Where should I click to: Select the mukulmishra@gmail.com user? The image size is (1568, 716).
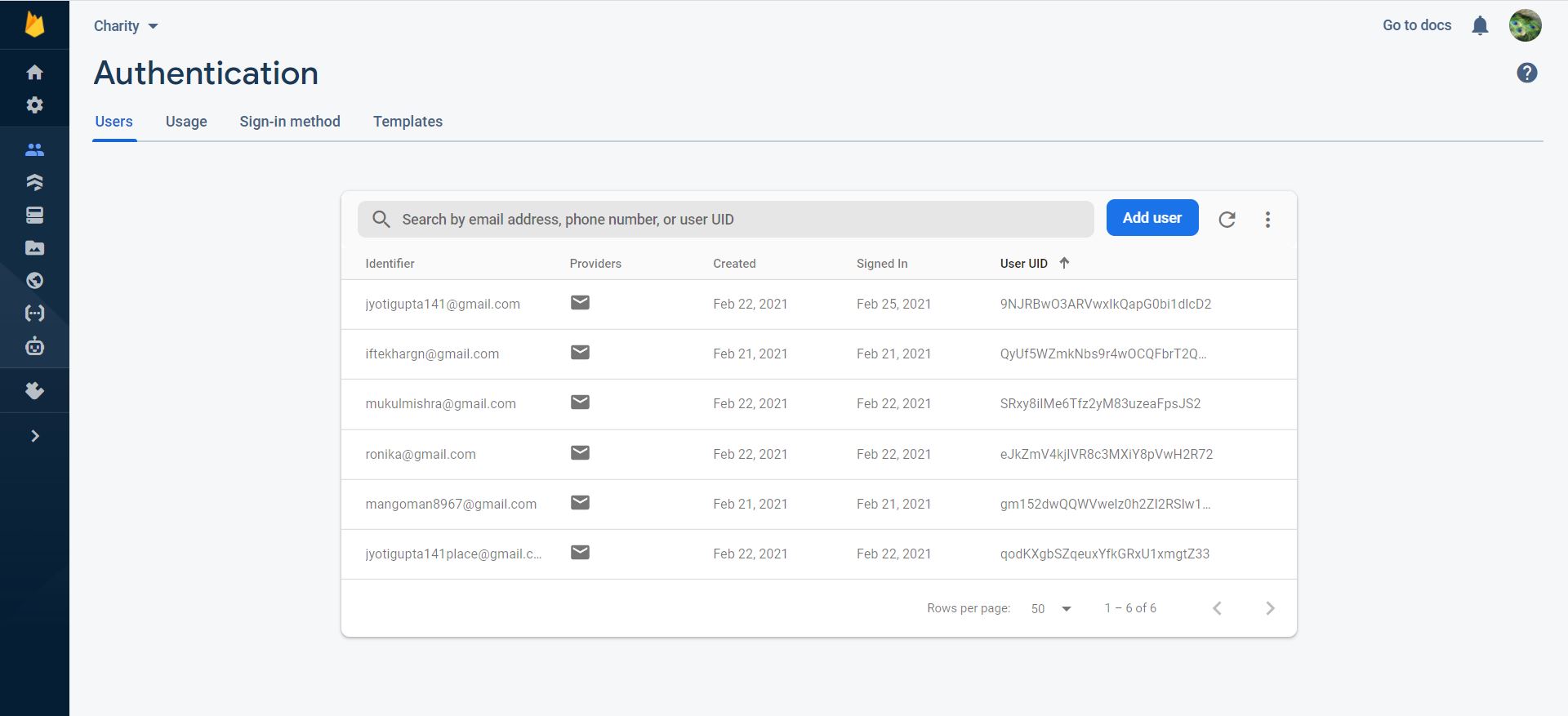click(x=440, y=403)
